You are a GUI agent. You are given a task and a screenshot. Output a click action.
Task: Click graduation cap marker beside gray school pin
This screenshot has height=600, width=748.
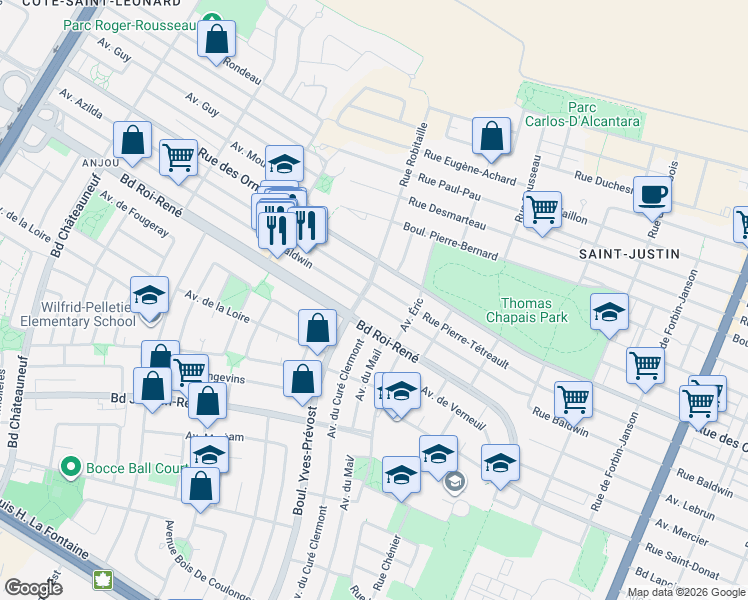point(438,457)
